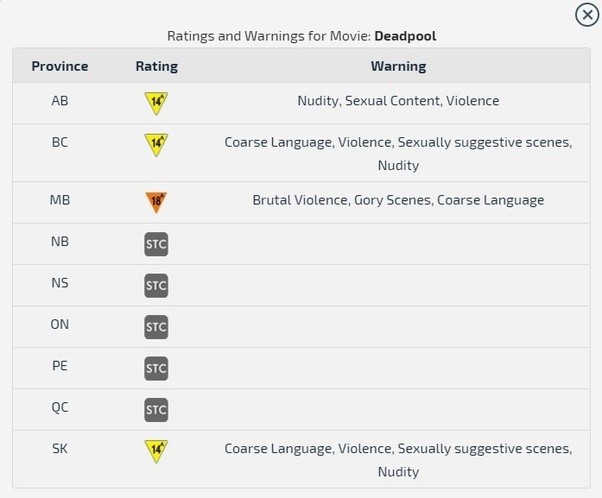Click the 14A rating icon for AB

[156, 103]
